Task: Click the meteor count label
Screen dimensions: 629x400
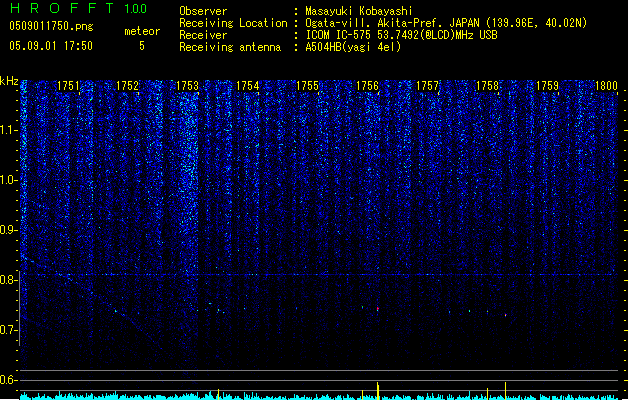Action: point(142,31)
